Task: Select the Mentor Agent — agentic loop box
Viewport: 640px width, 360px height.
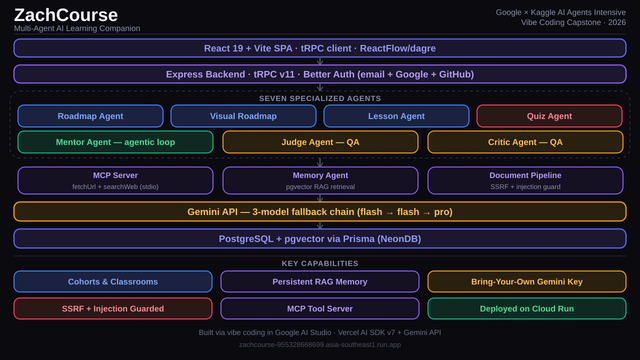Action: point(116,142)
